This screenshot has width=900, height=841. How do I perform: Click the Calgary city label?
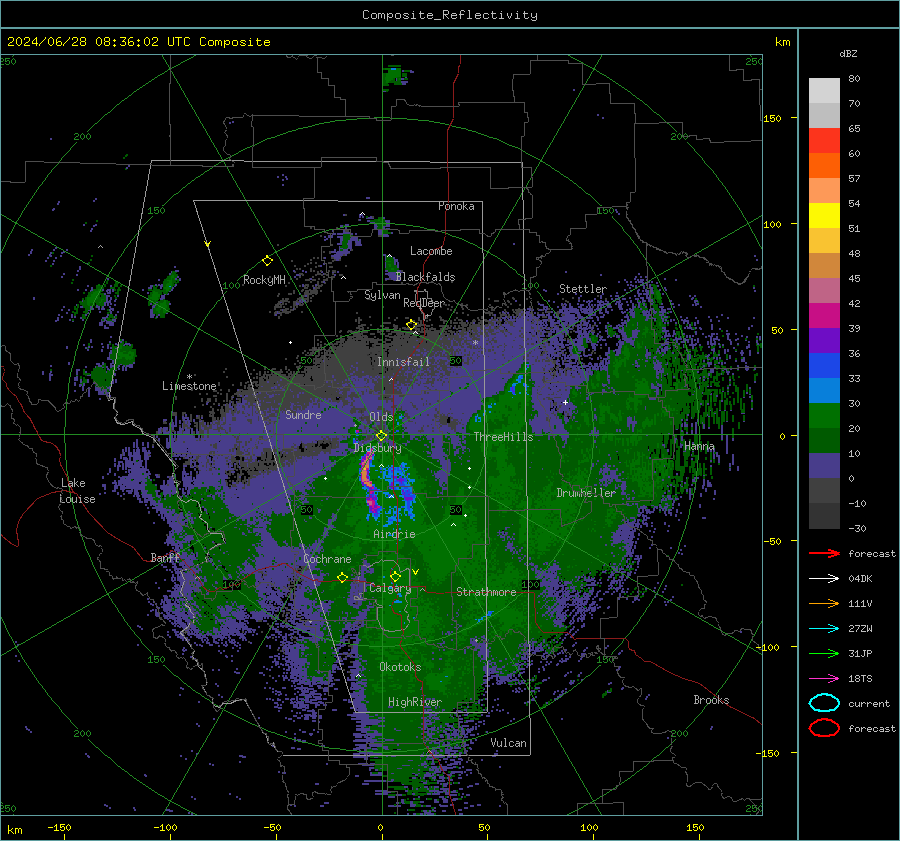tap(390, 588)
